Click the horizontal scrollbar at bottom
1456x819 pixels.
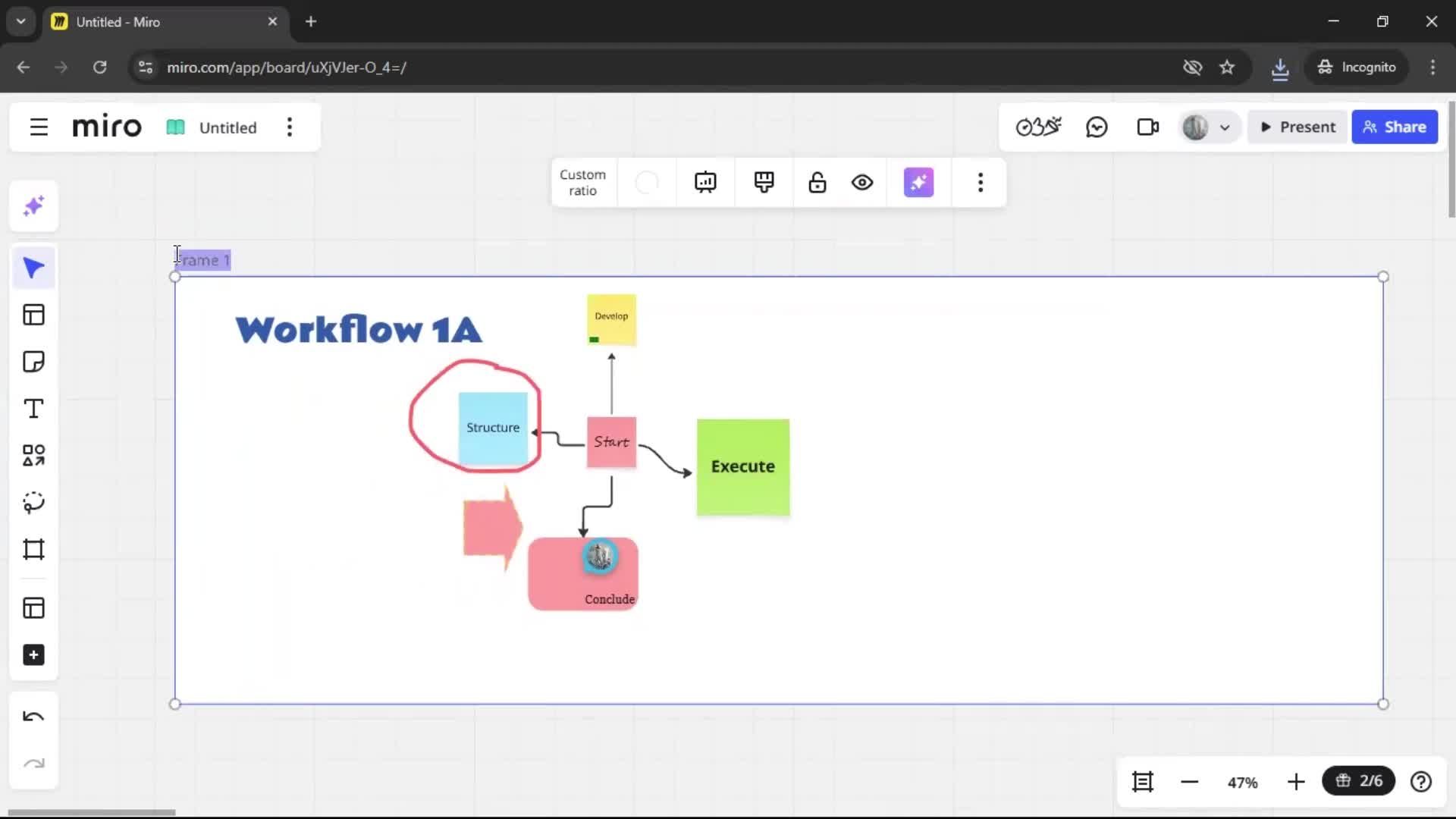click(91, 812)
